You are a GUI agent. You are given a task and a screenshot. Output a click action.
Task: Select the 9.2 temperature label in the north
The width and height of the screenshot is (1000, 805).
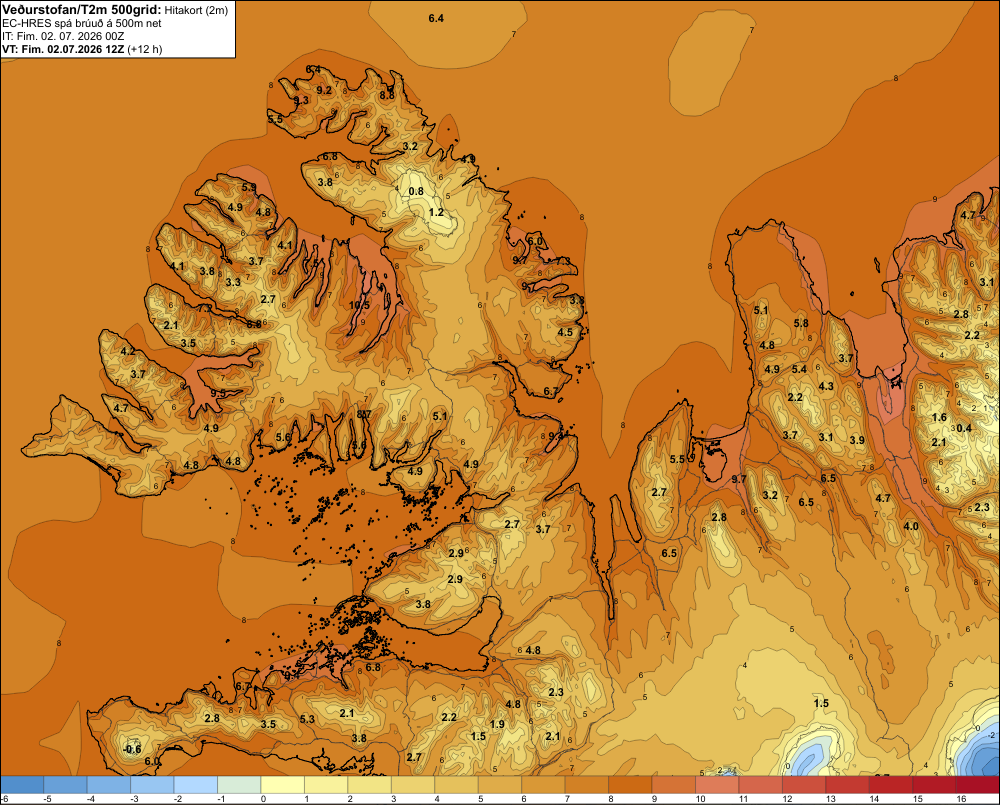[324, 90]
